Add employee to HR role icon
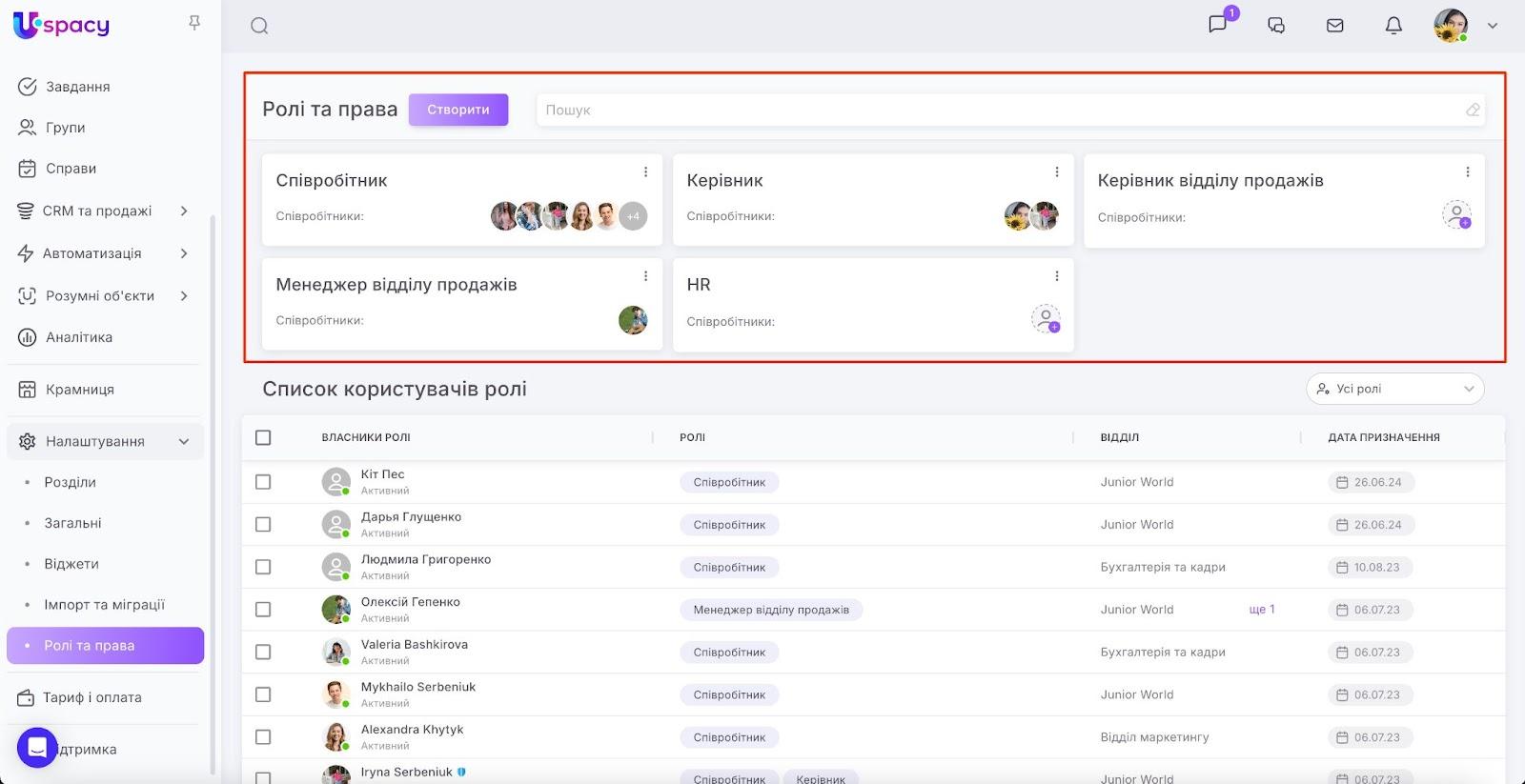Image resolution: width=1525 pixels, height=784 pixels. coord(1046,318)
